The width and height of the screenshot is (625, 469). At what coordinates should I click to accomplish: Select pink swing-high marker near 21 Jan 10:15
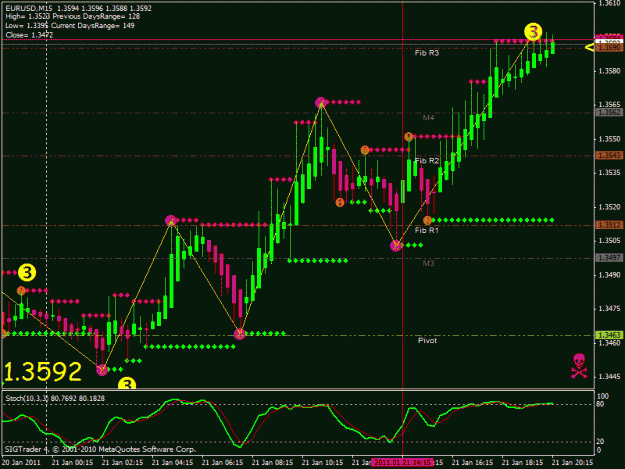pyautogui.click(x=320, y=103)
